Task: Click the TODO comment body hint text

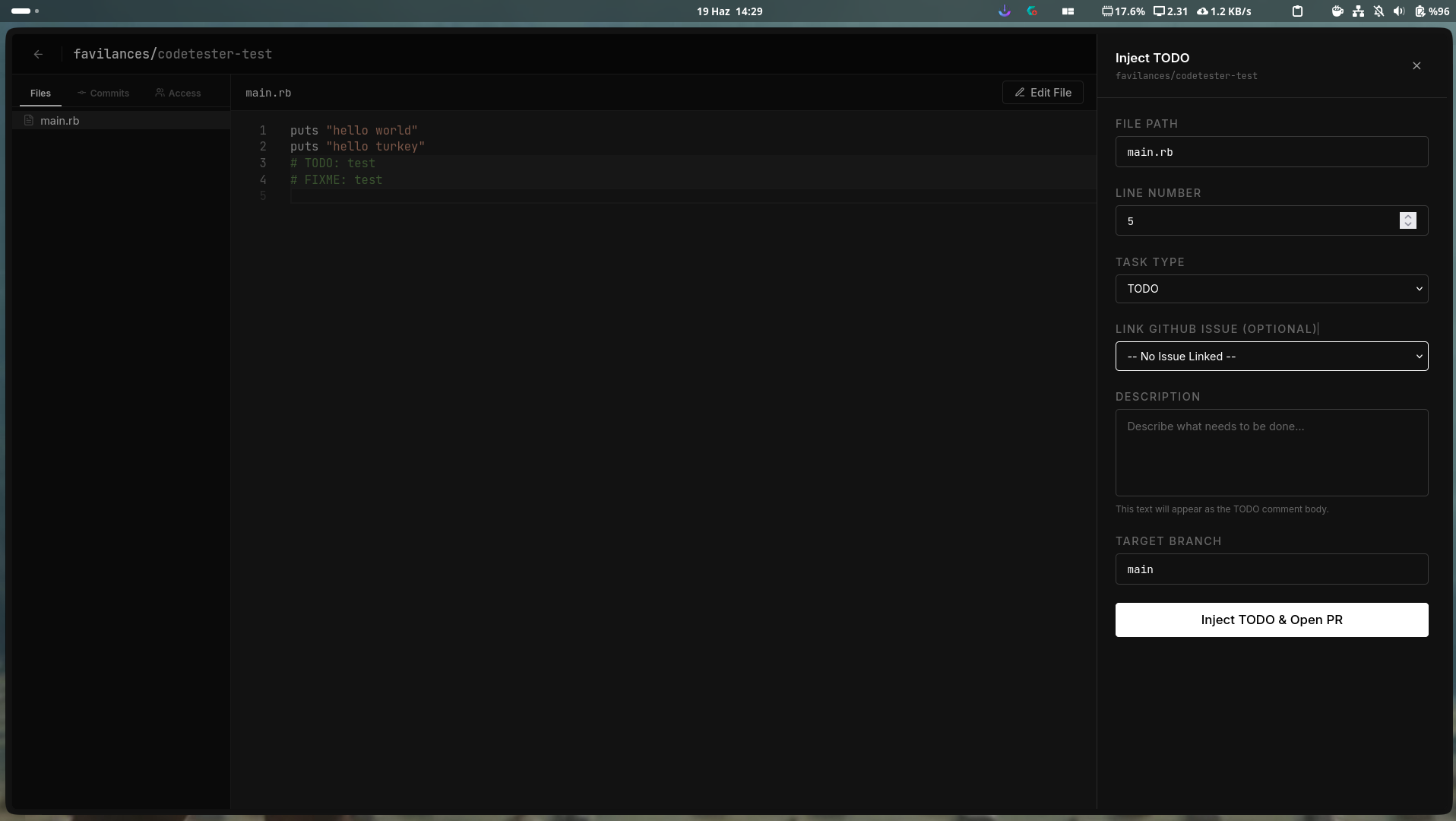Action: click(x=1222, y=509)
